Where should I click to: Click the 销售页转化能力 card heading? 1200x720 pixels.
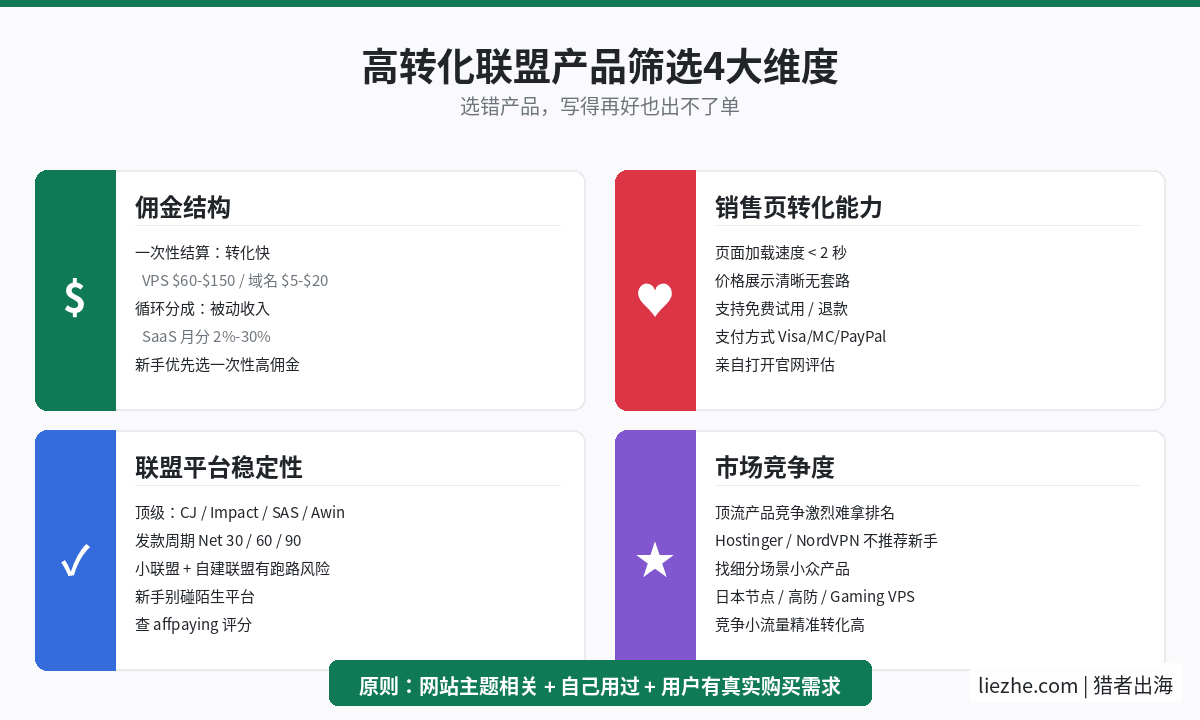click(799, 207)
